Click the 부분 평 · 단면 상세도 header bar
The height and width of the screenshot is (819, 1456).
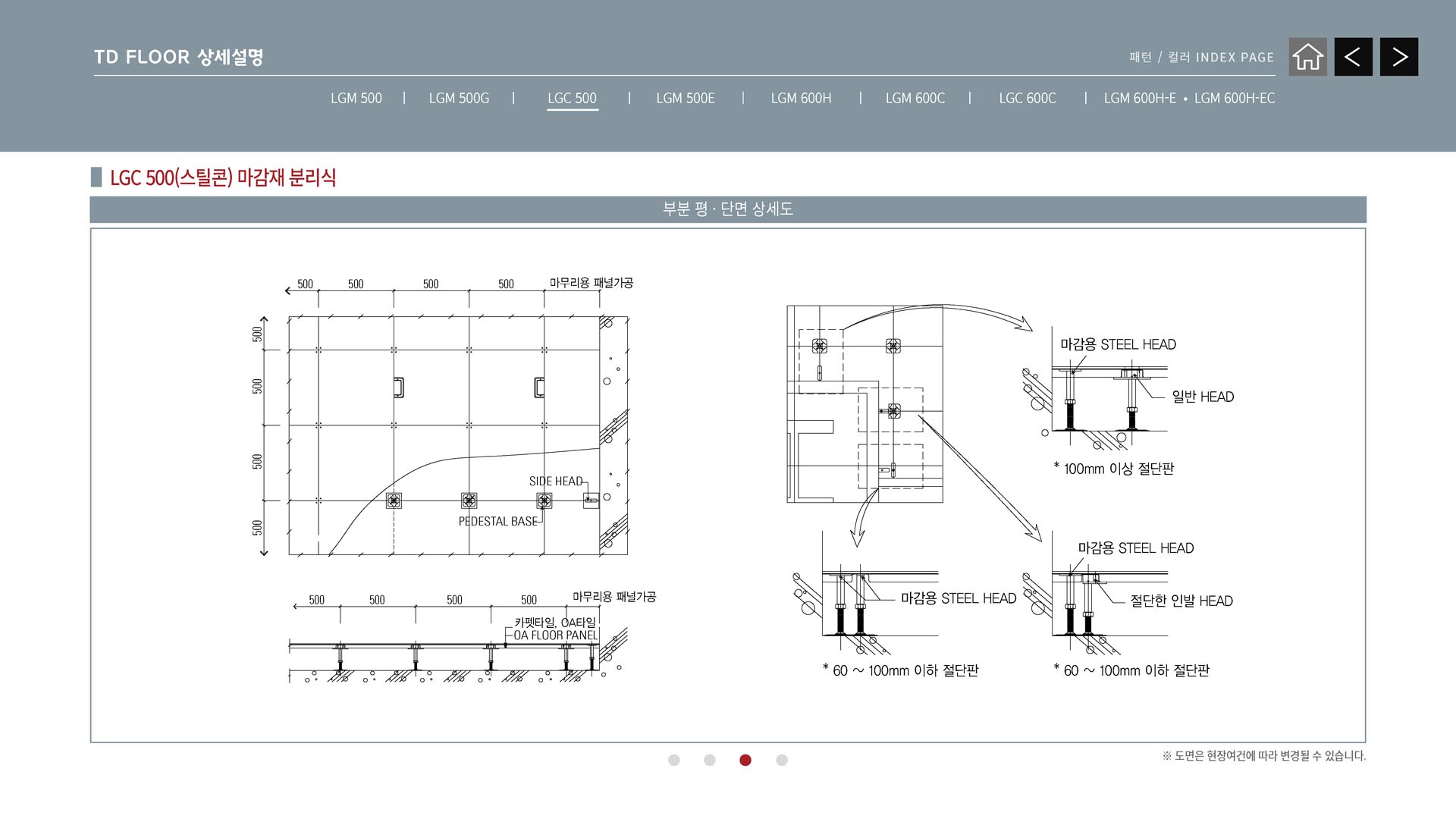728,209
